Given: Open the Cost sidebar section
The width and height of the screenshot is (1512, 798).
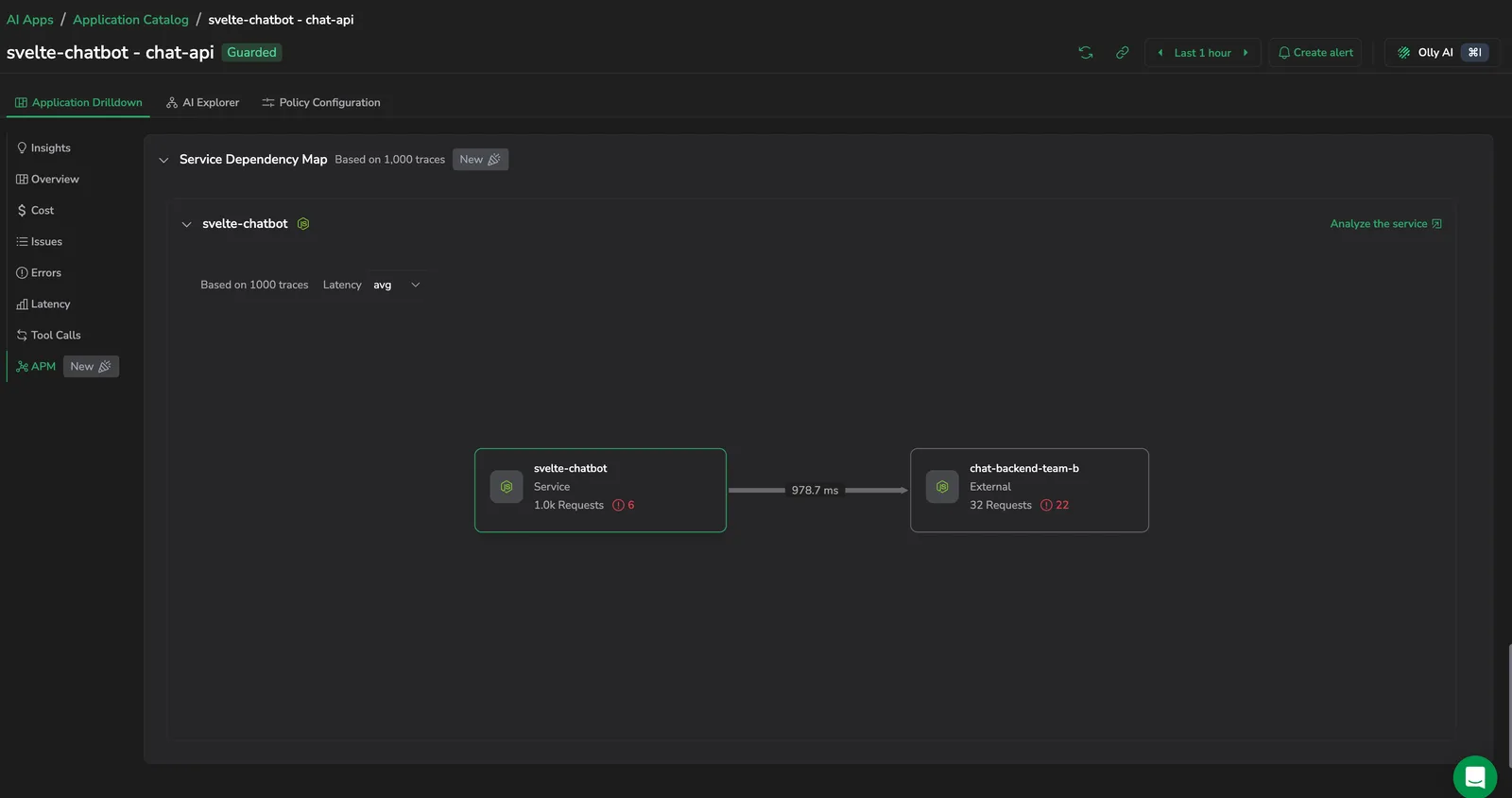Looking at the screenshot, I should tap(35, 211).
